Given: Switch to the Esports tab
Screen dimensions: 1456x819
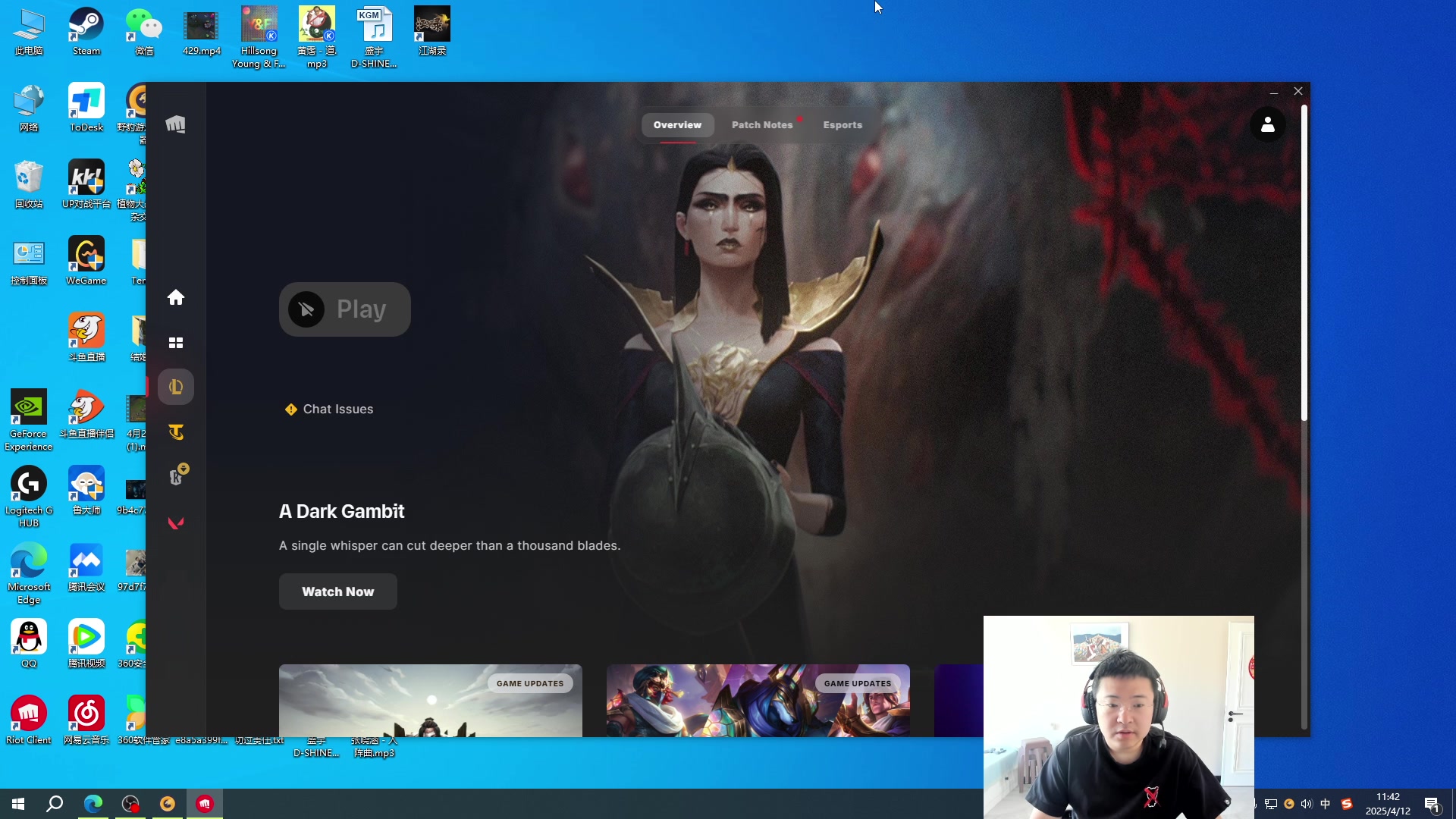Looking at the screenshot, I should tap(843, 125).
